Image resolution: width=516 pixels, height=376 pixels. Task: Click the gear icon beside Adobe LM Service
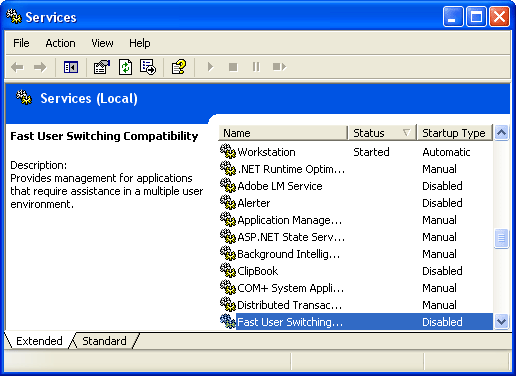pos(228,185)
